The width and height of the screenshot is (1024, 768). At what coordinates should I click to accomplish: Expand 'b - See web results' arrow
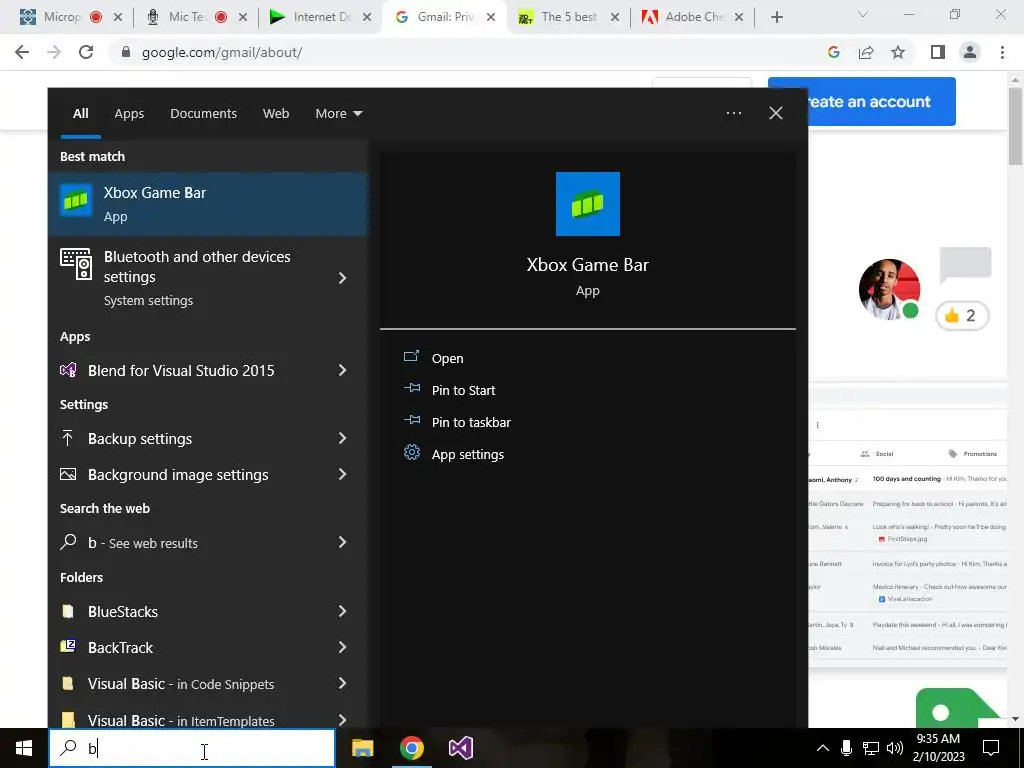342,543
